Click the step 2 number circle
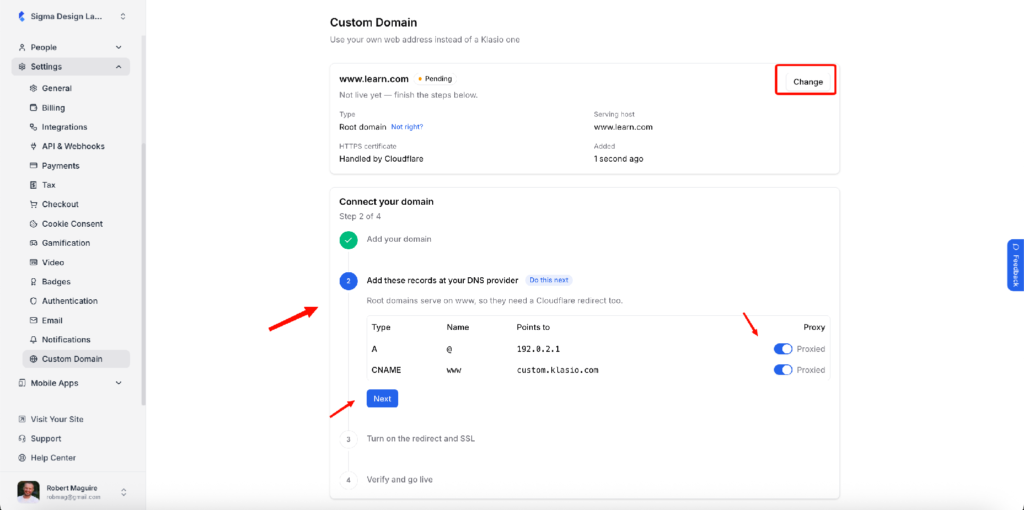Viewport: 1024px width, 510px height. 348,281
